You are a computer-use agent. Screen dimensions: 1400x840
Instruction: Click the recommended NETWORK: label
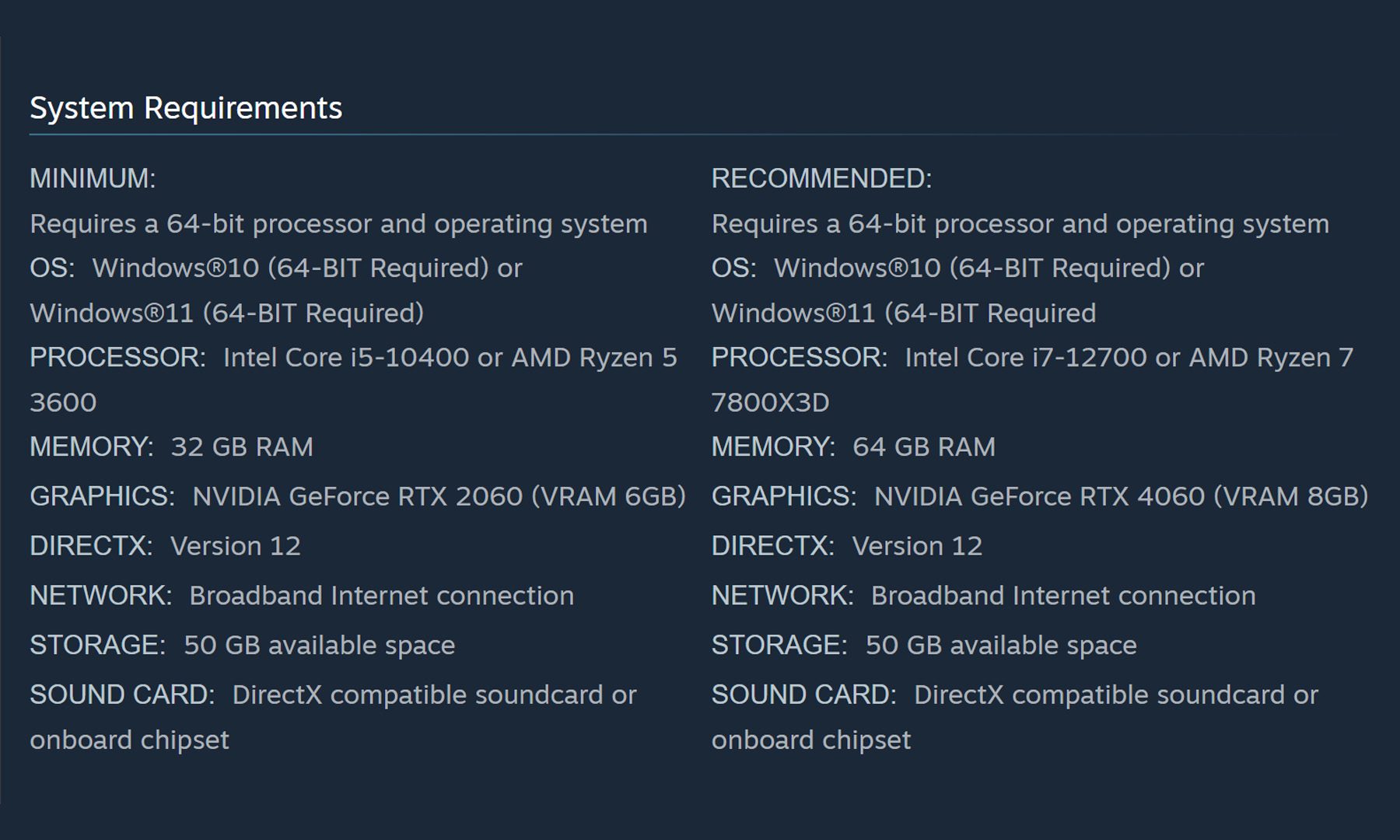pos(783,596)
